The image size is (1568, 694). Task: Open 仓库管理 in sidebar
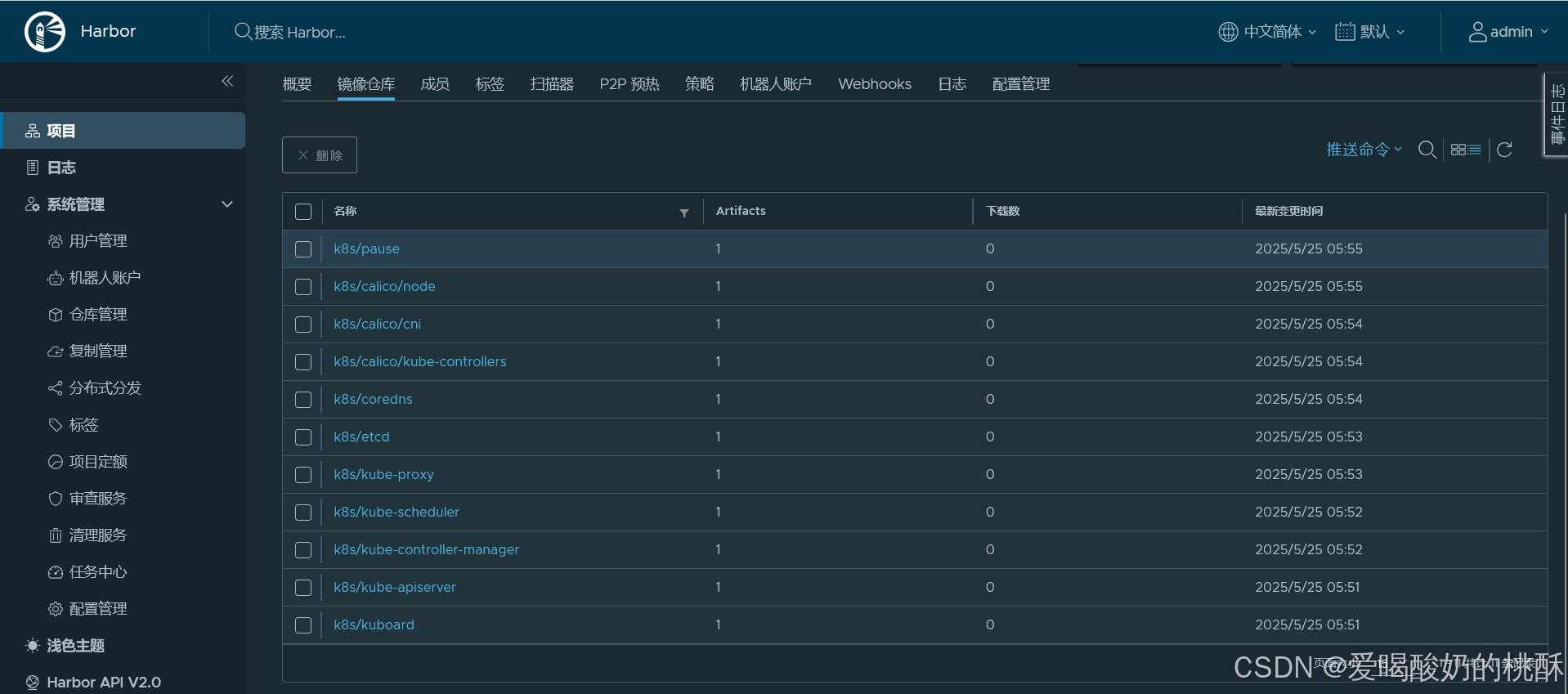(x=98, y=315)
